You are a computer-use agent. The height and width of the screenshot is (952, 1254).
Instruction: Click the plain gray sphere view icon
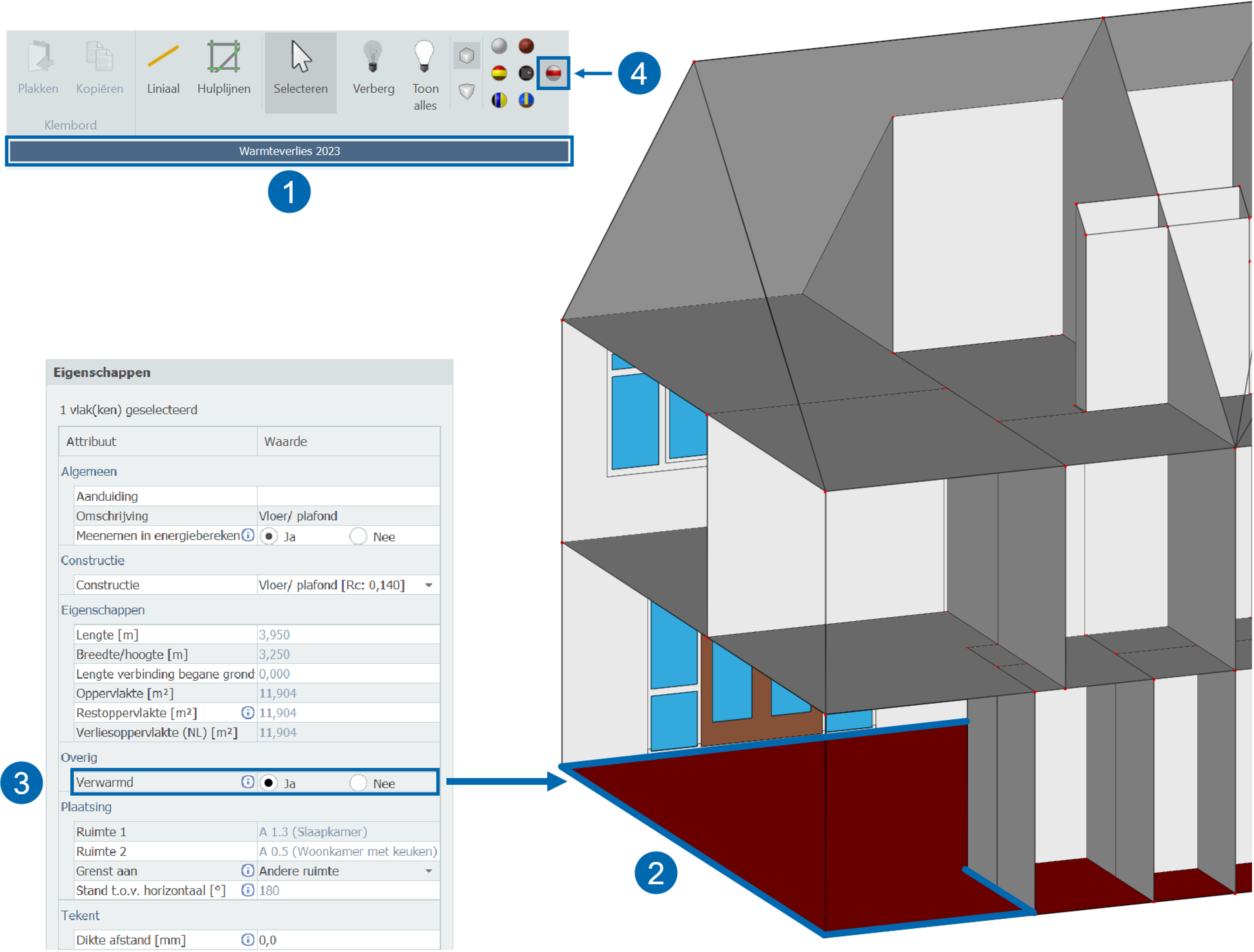coord(499,46)
